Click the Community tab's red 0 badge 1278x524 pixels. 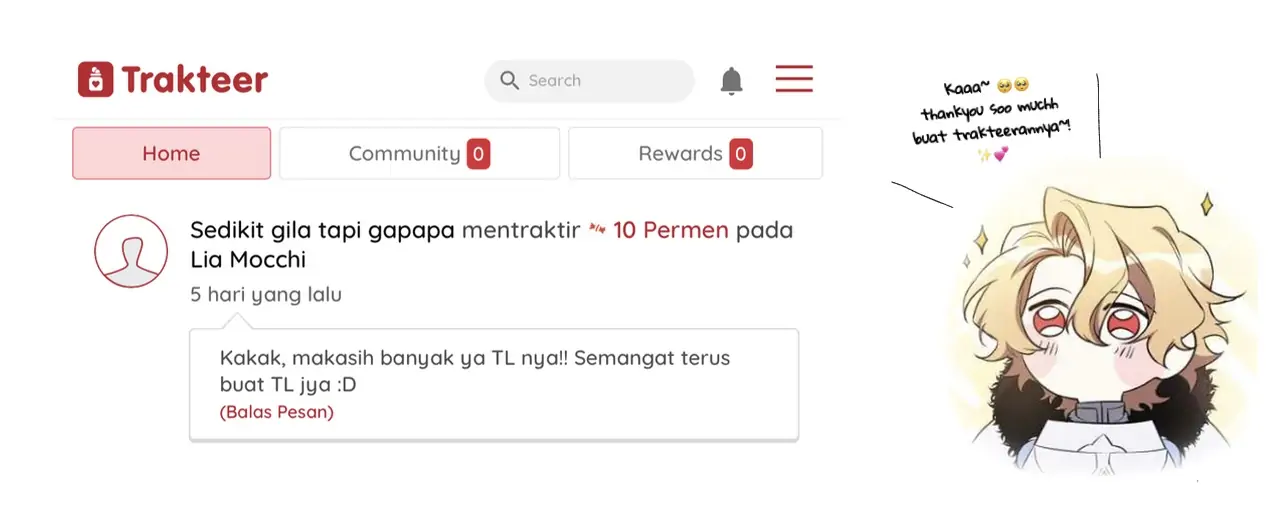point(478,154)
